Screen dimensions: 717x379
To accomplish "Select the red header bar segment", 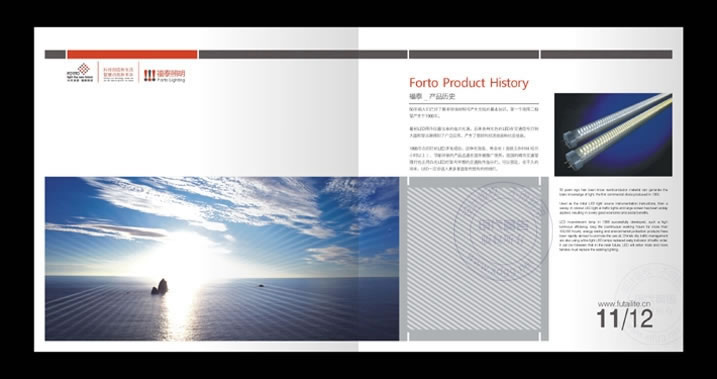I will point(132,54).
